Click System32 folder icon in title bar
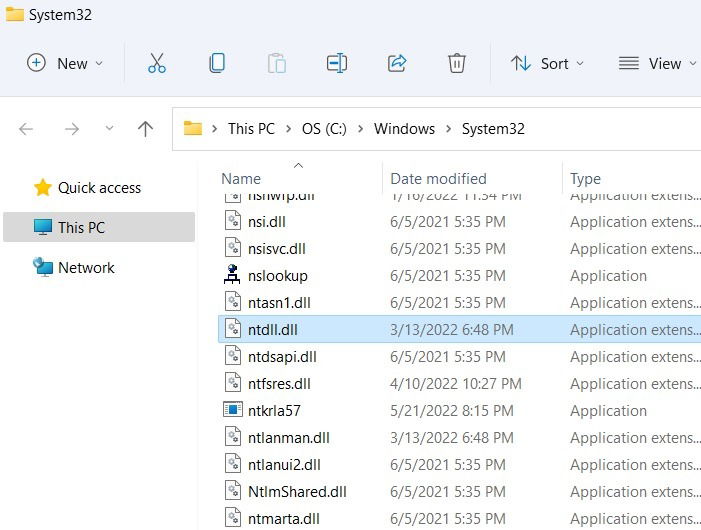Image resolution: width=701 pixels, height=530 pixels. coord(14,14)
